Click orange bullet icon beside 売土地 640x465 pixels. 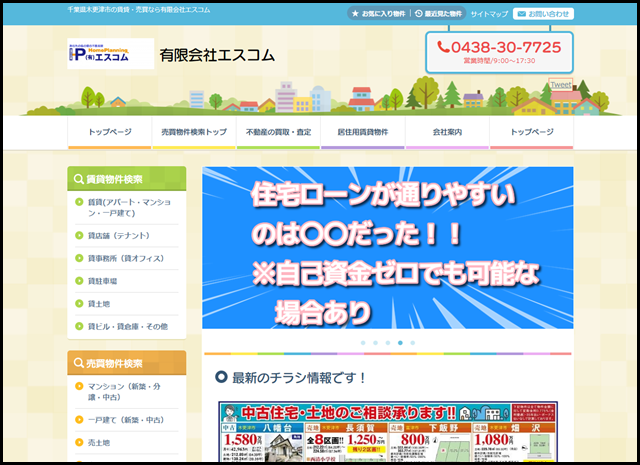[x=79, y=442]
